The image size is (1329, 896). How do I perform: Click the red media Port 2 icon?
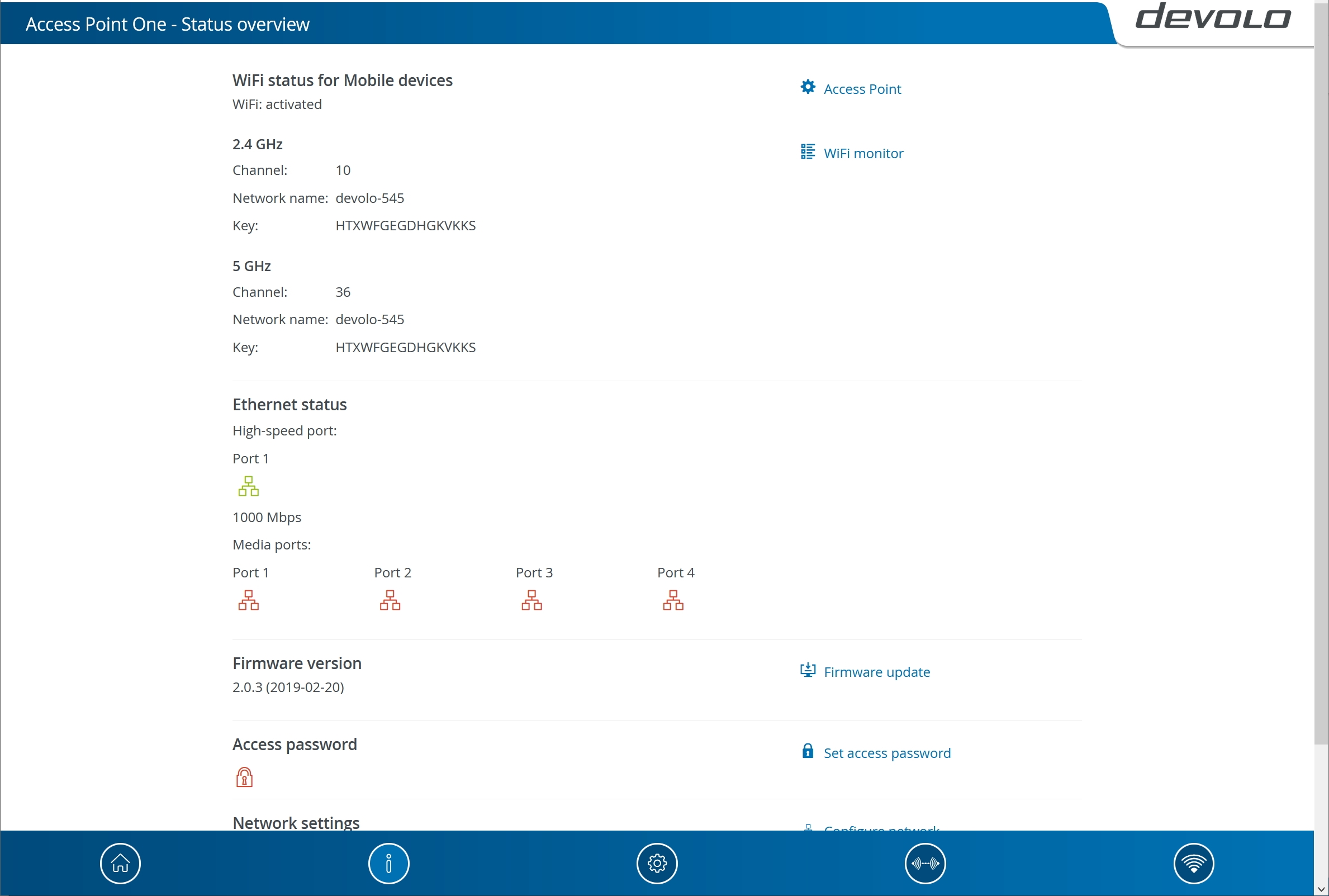(390, 600)
